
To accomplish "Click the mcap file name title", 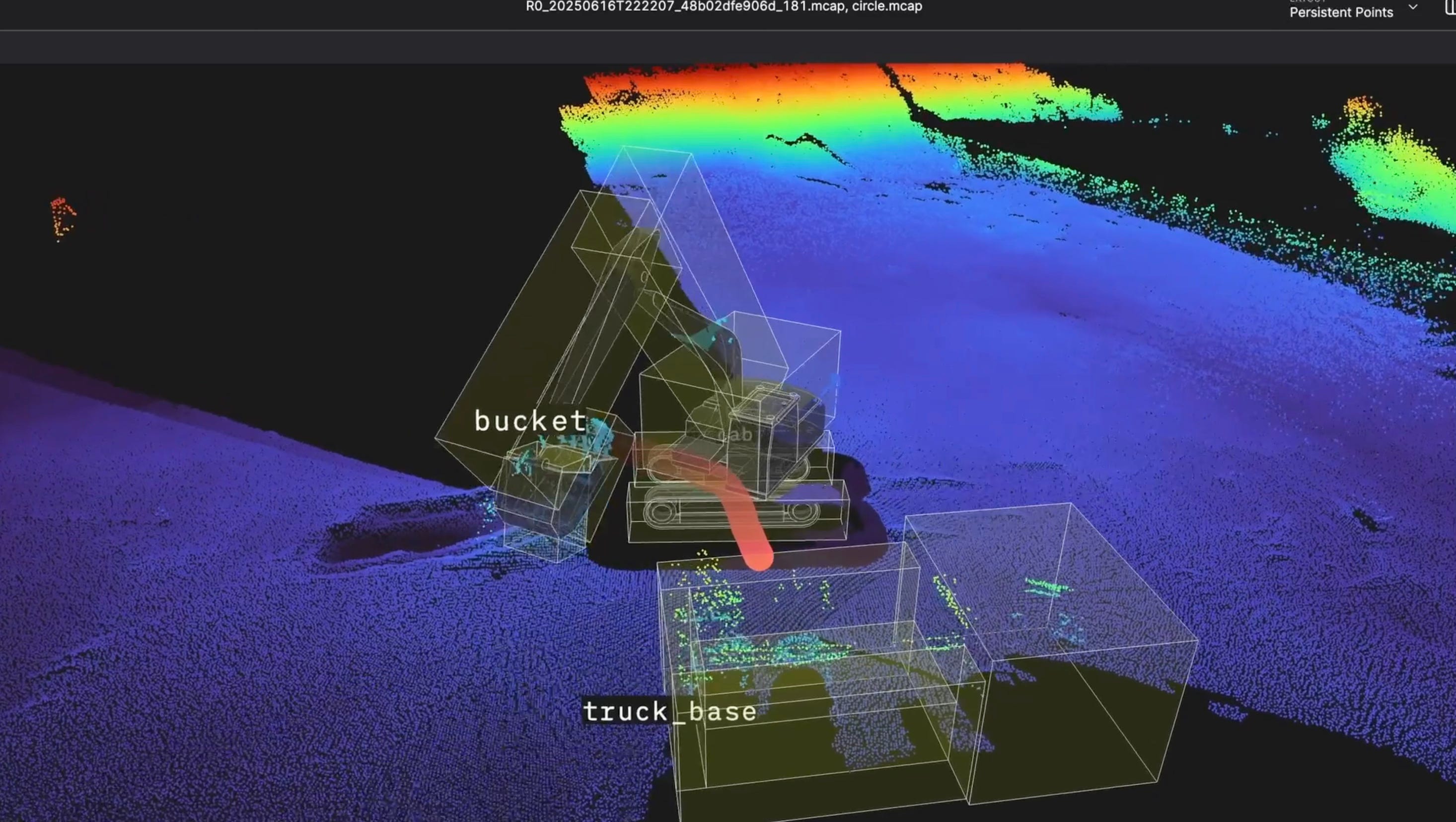I will click(x=724, y=6).
